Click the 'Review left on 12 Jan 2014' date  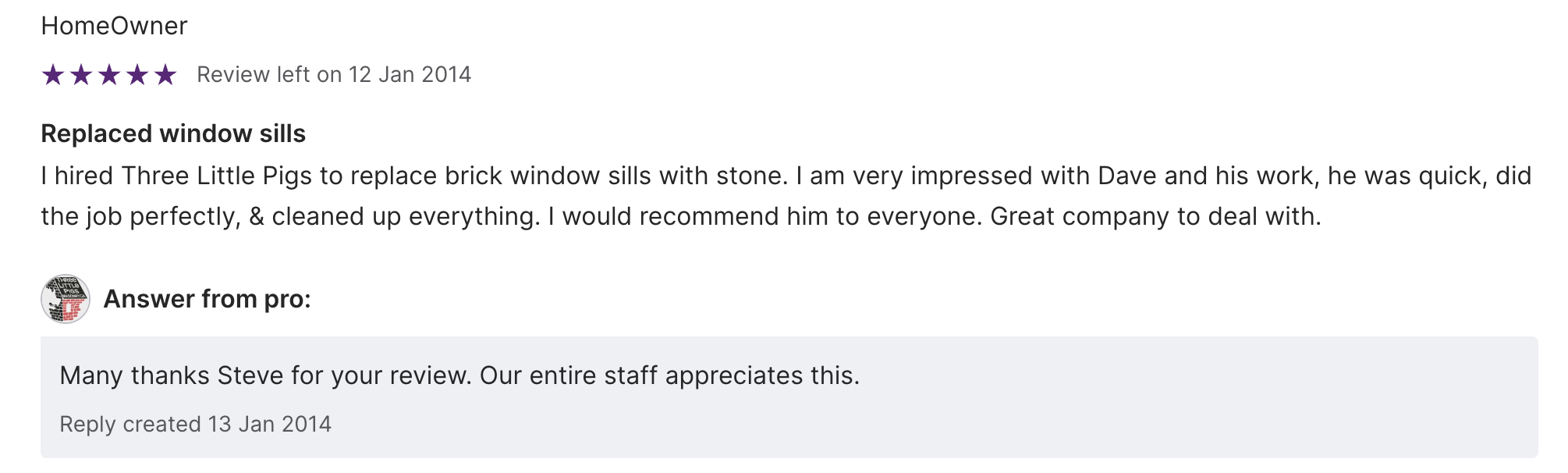pyautogui.click(x=334, y=75)
